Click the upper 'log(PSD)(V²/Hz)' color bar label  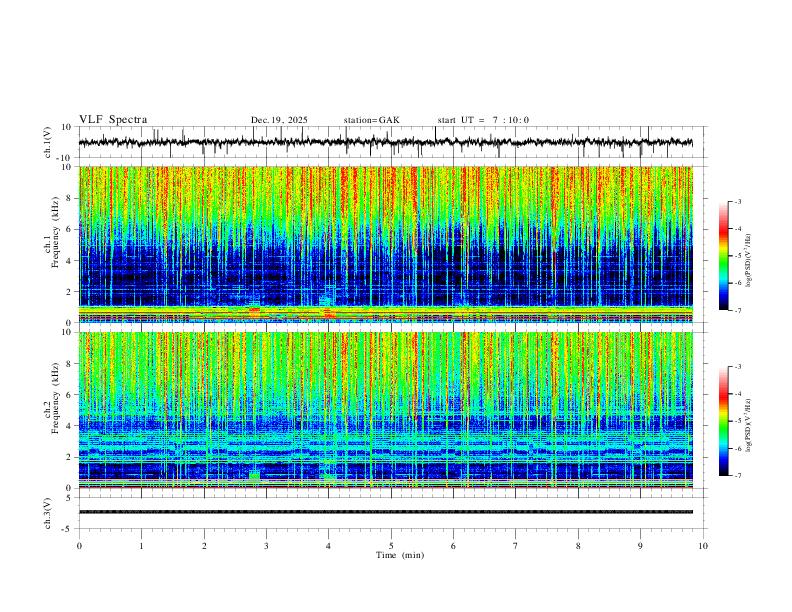(x=749, y=261)
